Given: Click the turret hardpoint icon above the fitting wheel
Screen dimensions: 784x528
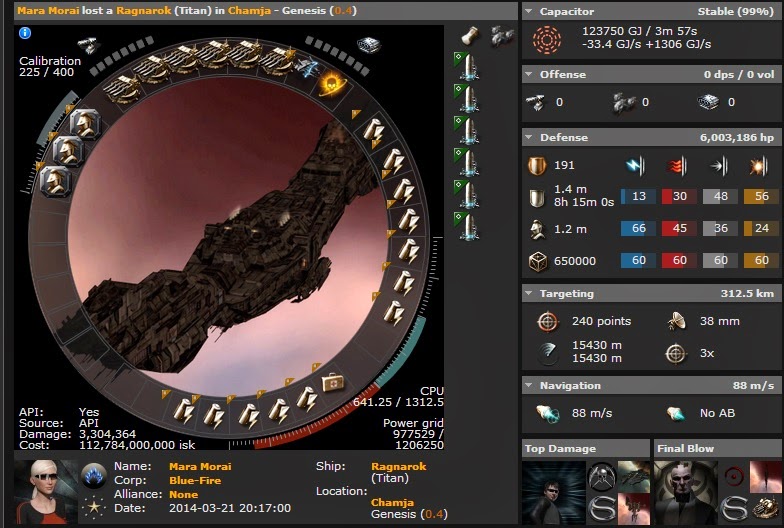Looking at the screenshot, I should (89, 46).
